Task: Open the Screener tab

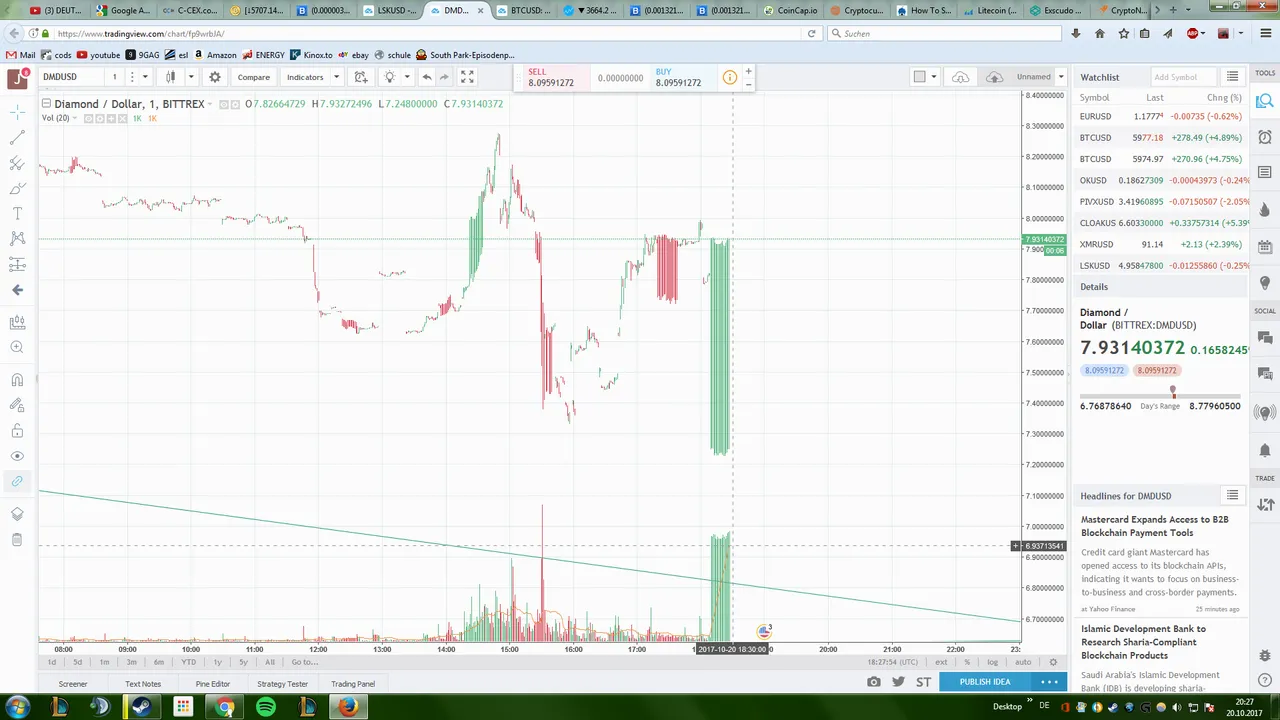Action: 73,684
